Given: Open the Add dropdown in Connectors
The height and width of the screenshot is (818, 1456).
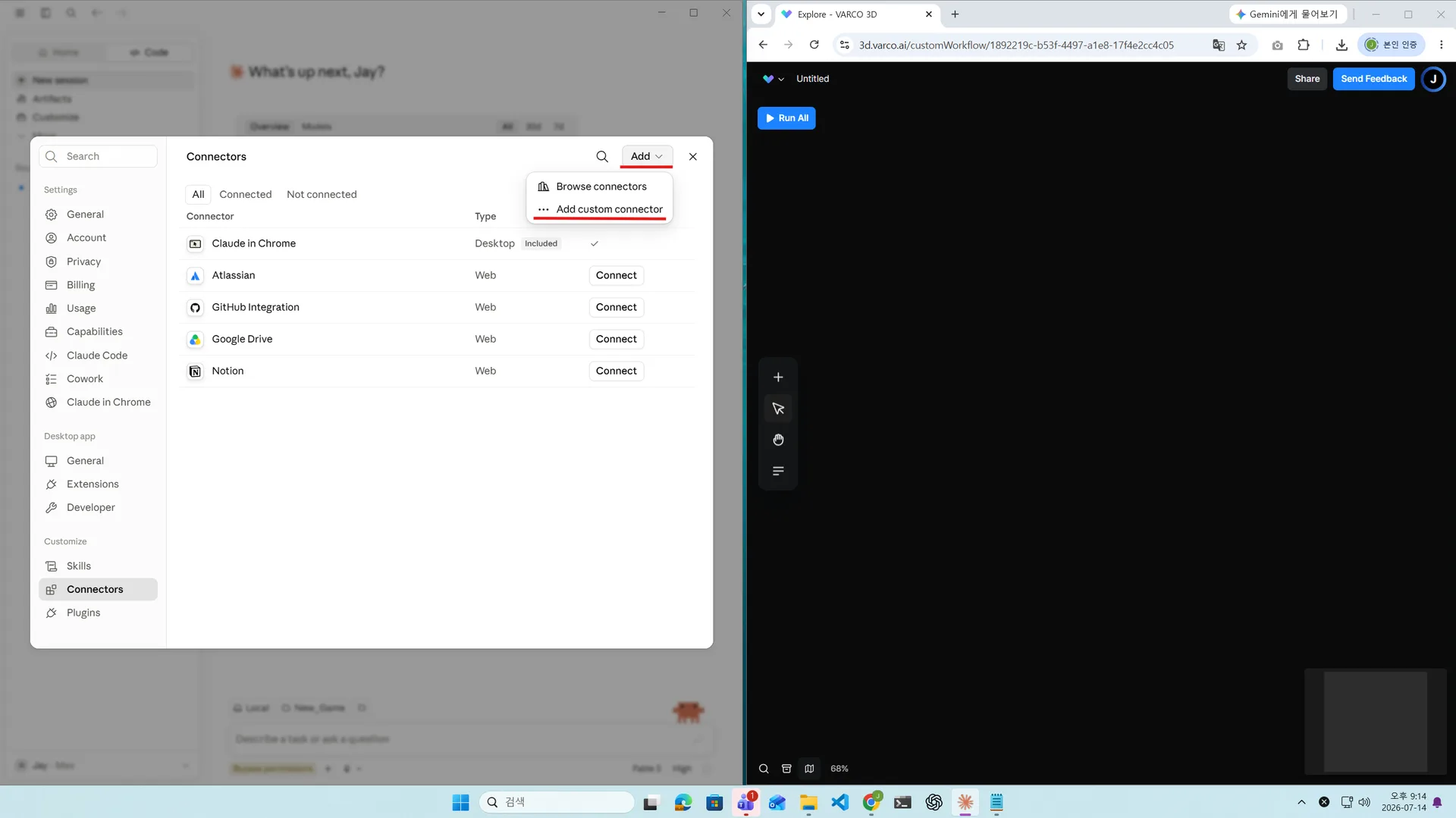Looking at the screenshot, I should (x=647, y=156).
